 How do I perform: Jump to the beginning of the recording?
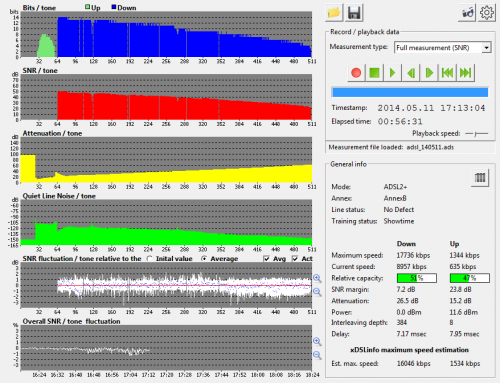pos(447,73)
